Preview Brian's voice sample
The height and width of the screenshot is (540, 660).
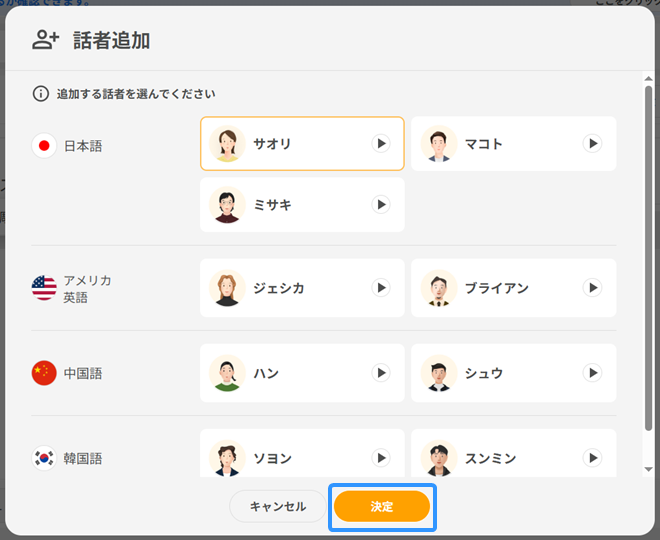click(x=592, y=288)
